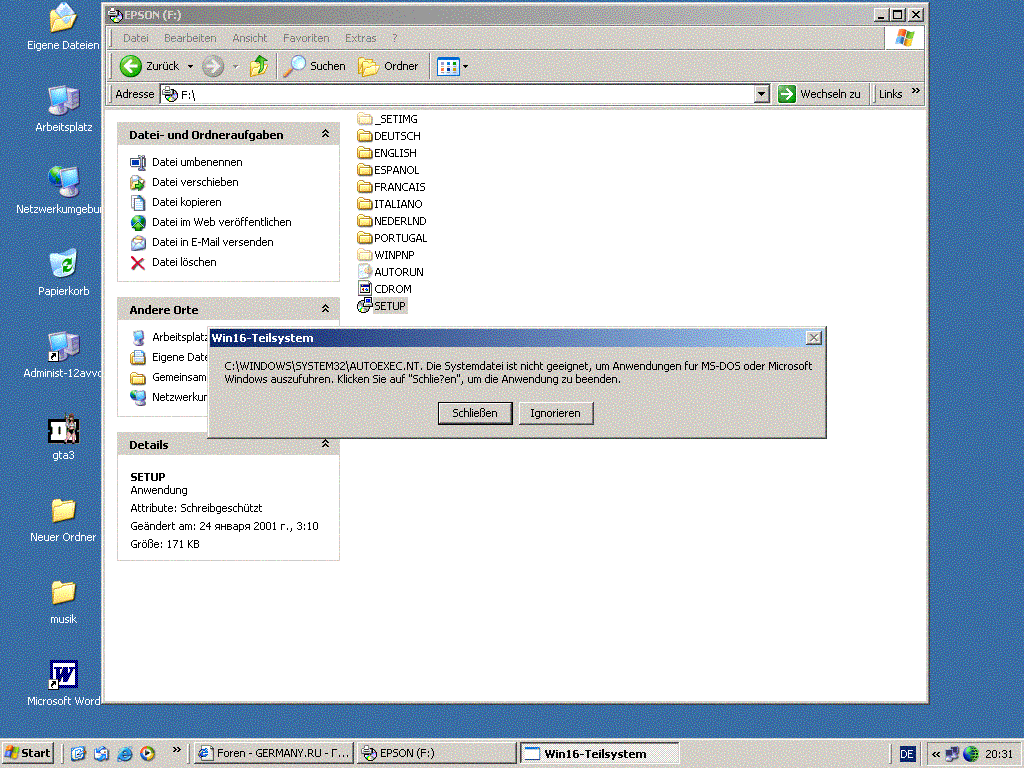Image resolution: width=1024 pixels, height=768 pixels.
Task: Open the Zurück history dropdown arrow
Action: [191, 67]
